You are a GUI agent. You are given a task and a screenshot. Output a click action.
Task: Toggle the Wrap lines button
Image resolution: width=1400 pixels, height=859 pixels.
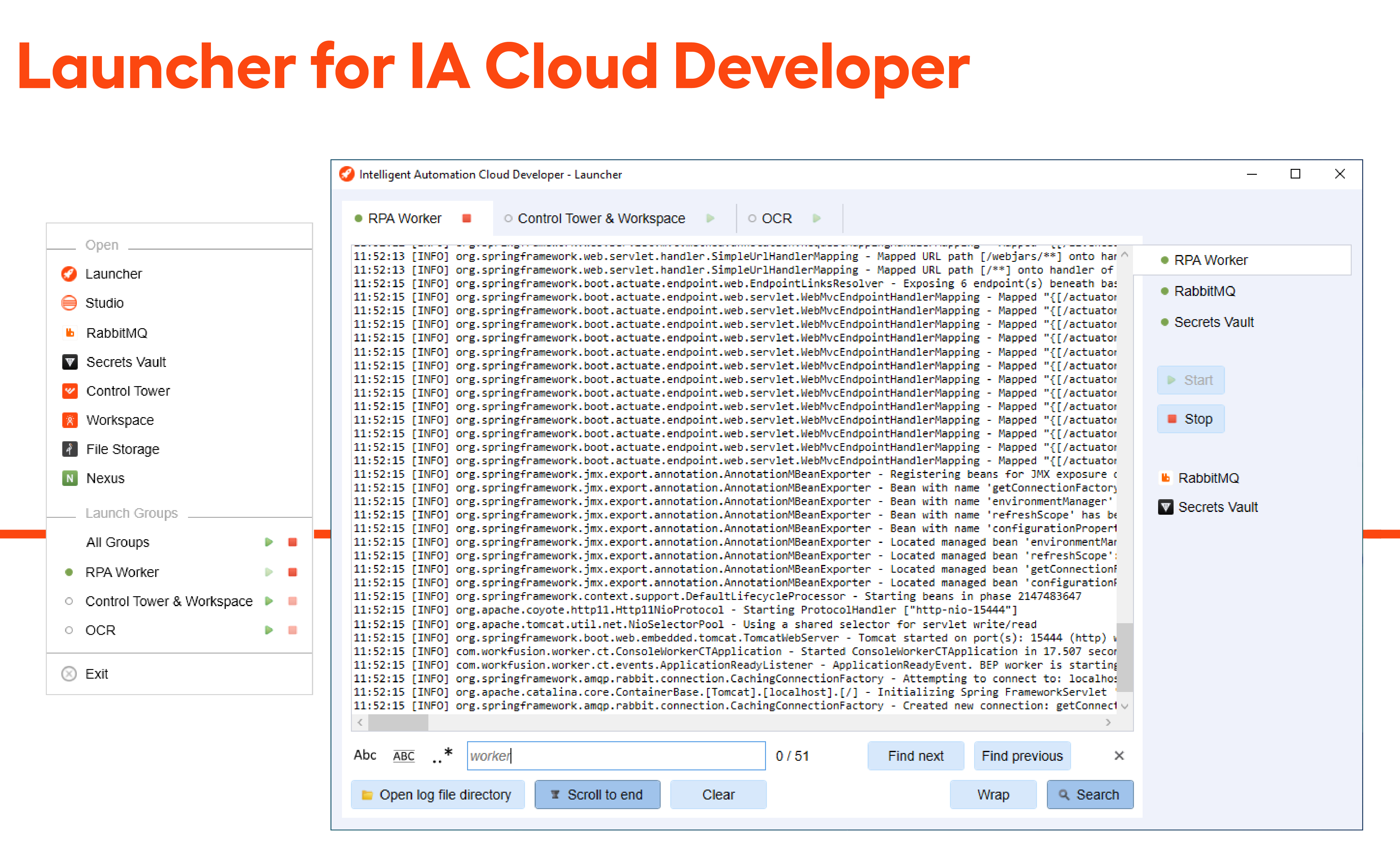click(x=993, y=794)
